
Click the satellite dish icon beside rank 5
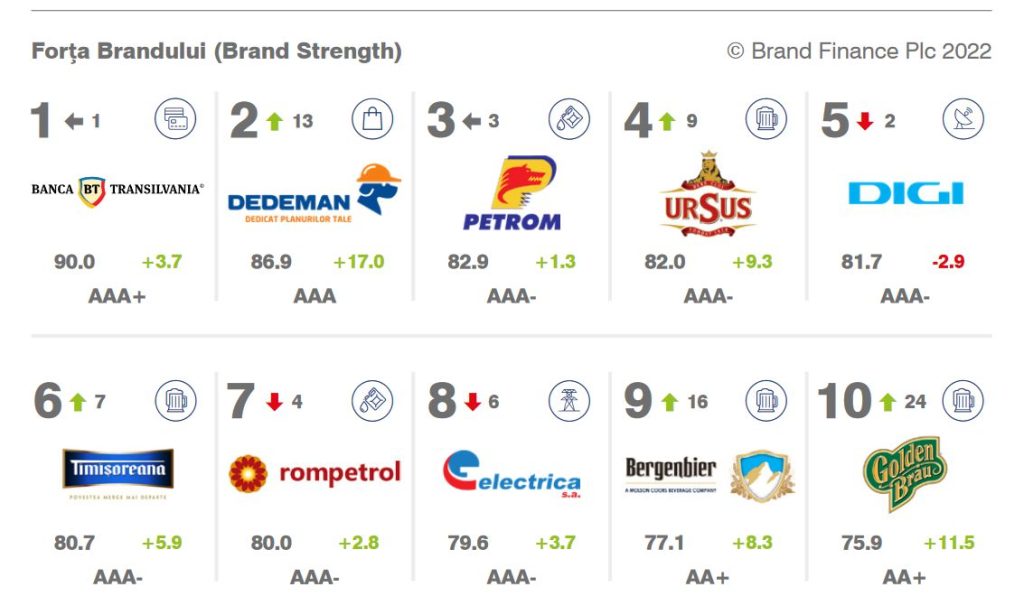[x=963, y=119]
